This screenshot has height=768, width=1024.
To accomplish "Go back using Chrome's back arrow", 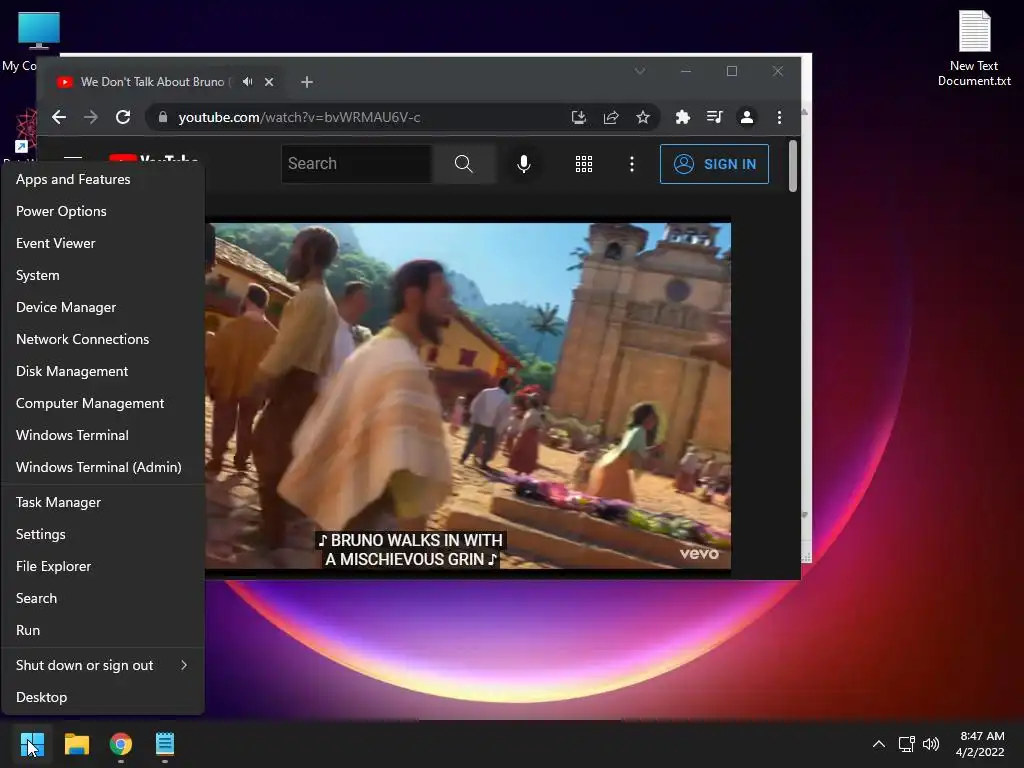I will [59, 117].
